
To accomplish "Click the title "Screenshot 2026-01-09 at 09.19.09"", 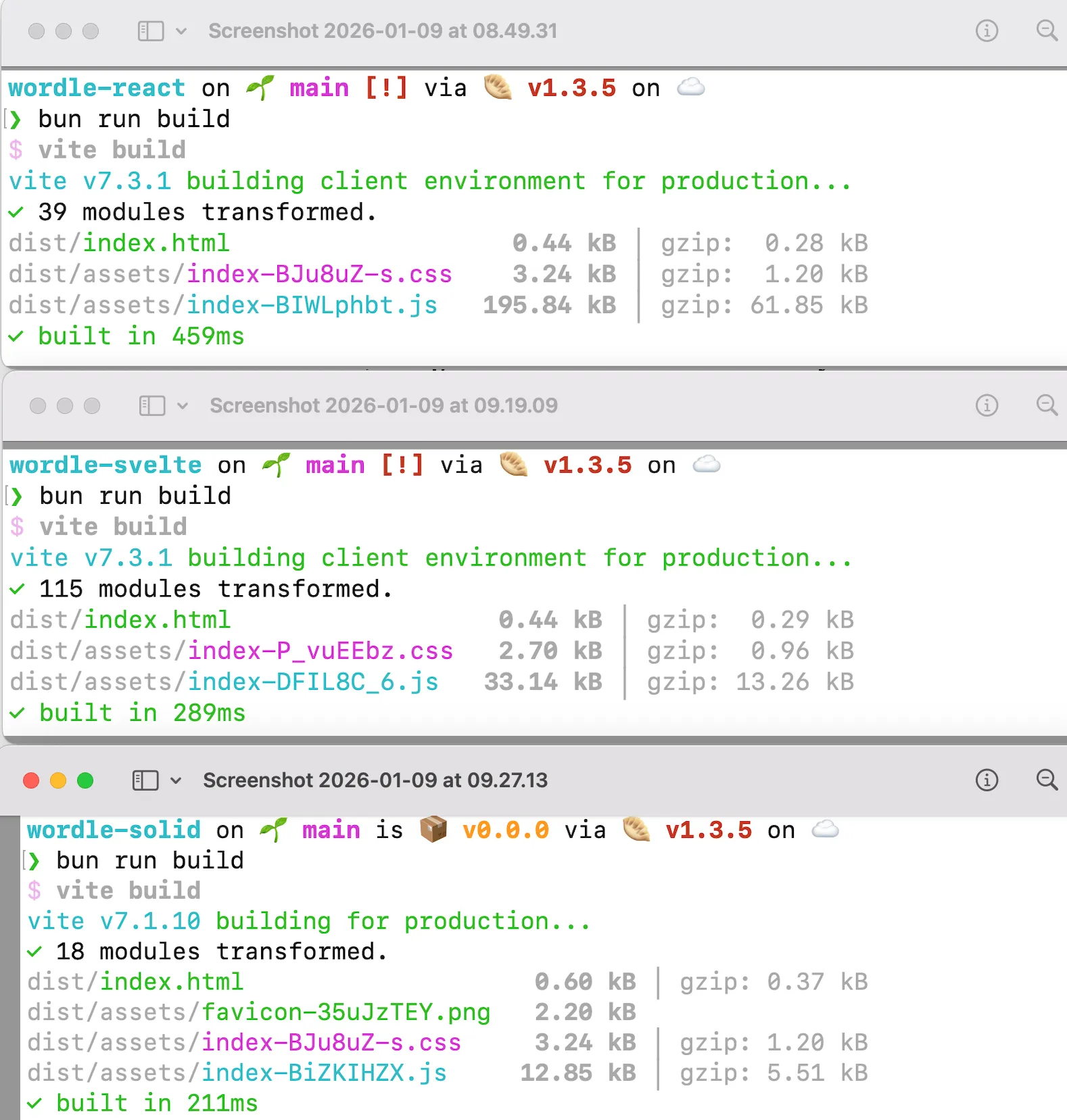I will pos(383,406).
